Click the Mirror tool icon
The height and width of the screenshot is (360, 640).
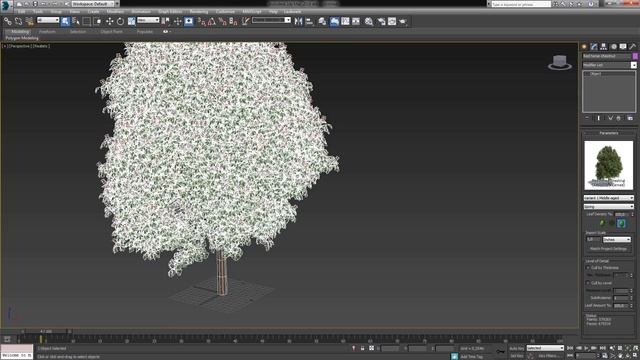298,21
